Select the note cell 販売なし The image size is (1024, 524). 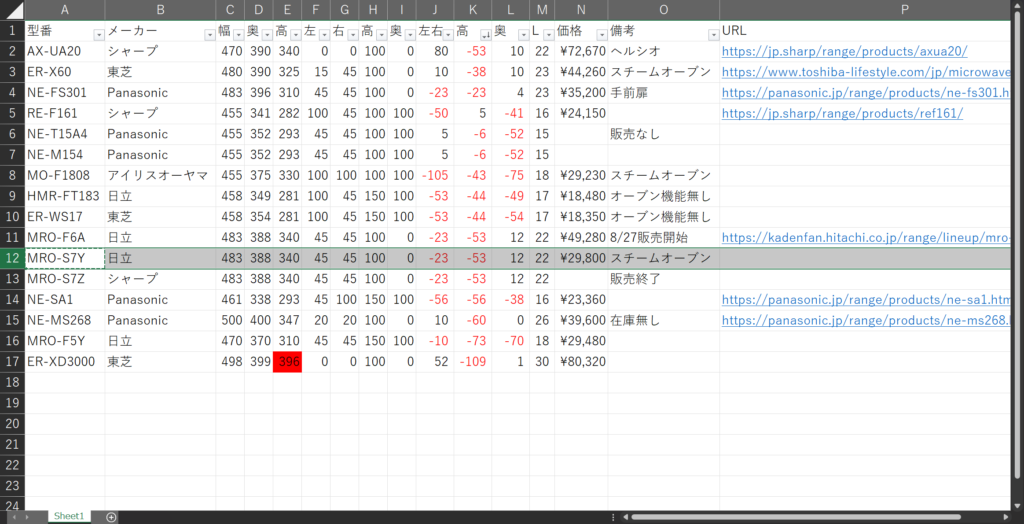point(664,135)
